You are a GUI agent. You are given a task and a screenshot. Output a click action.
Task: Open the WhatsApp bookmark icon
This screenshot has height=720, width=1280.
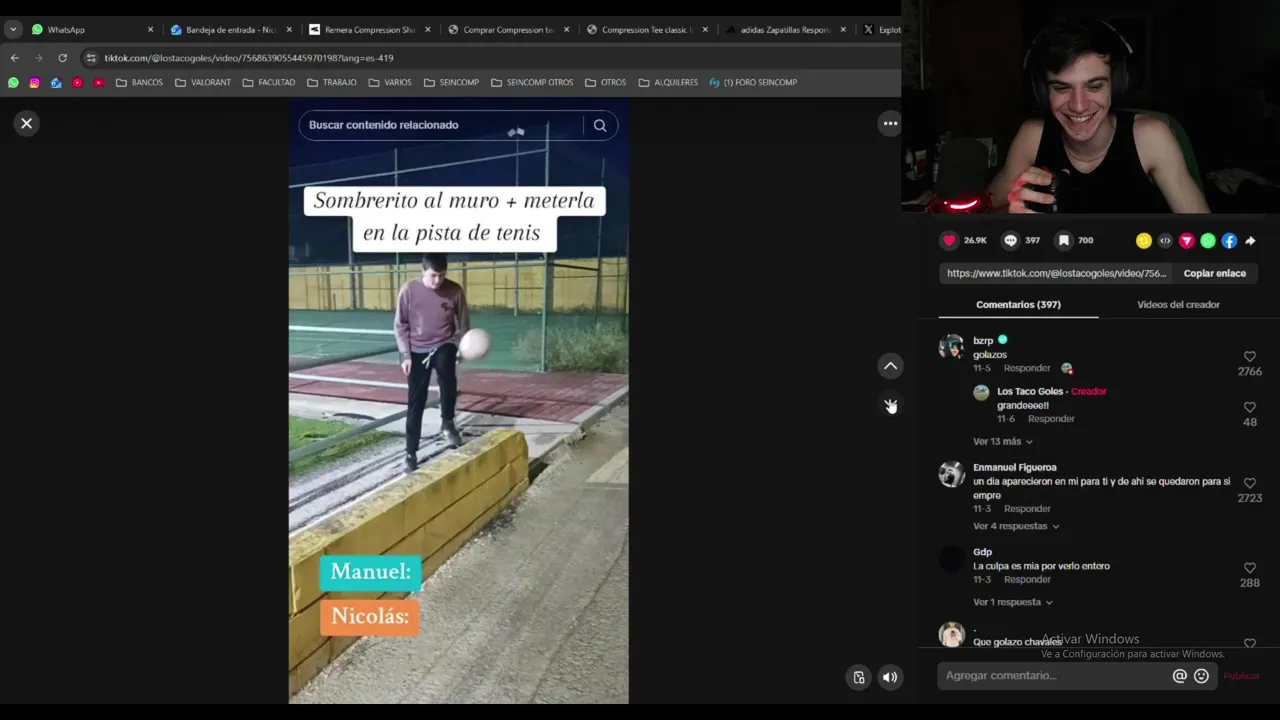click(13, 82)
